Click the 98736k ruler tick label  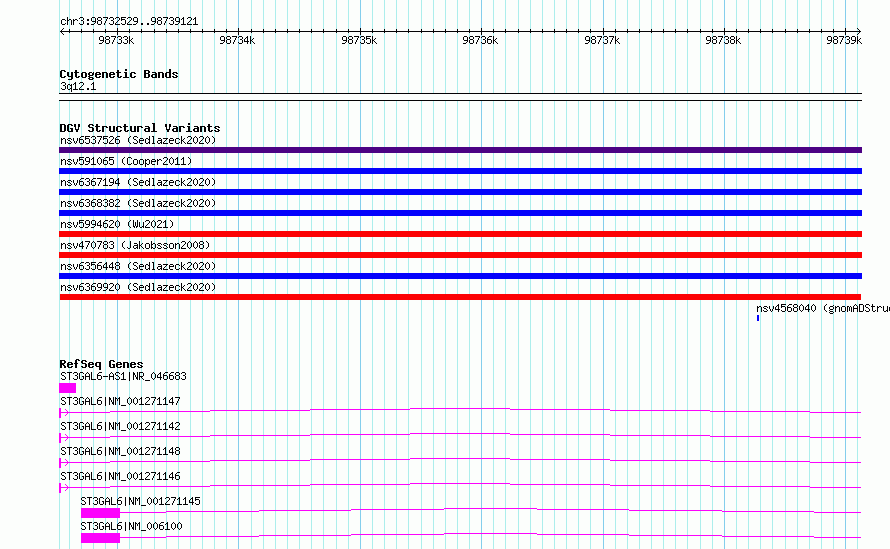(480, 40)
